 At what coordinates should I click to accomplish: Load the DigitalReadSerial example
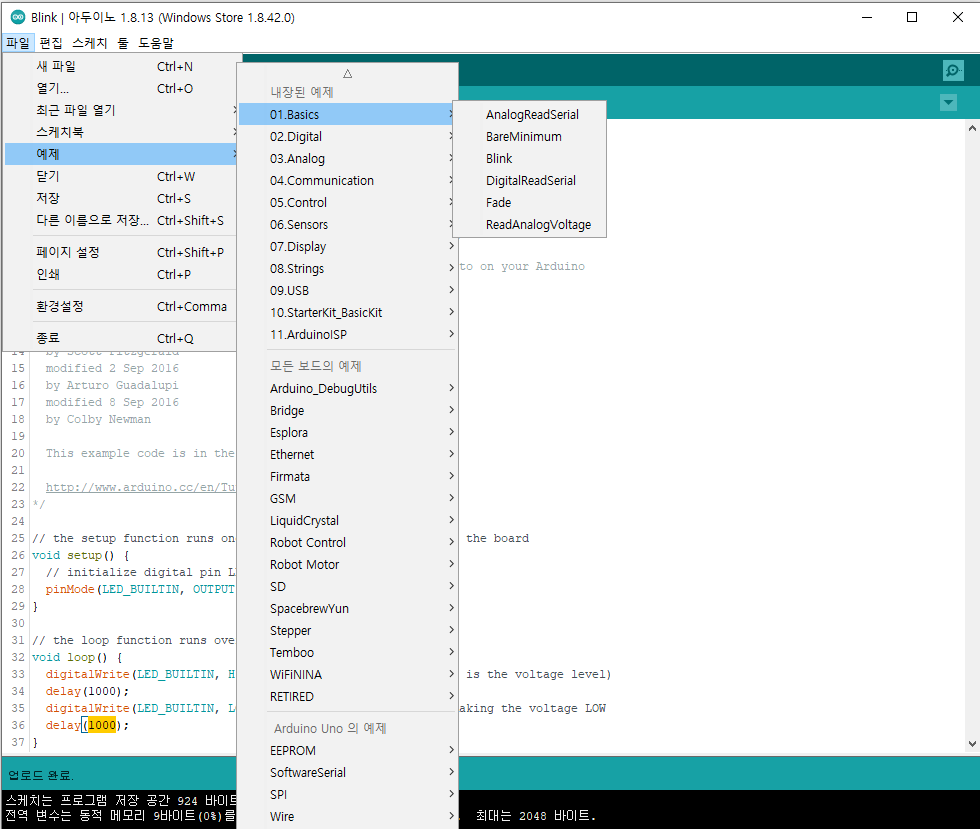(x=529, y=180)
